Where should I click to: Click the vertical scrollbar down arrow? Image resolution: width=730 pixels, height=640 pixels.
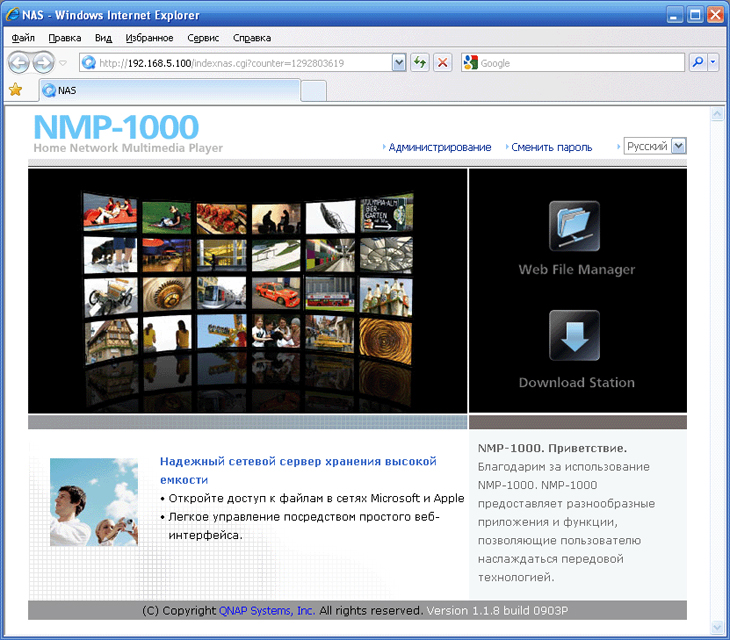(716, 627)
